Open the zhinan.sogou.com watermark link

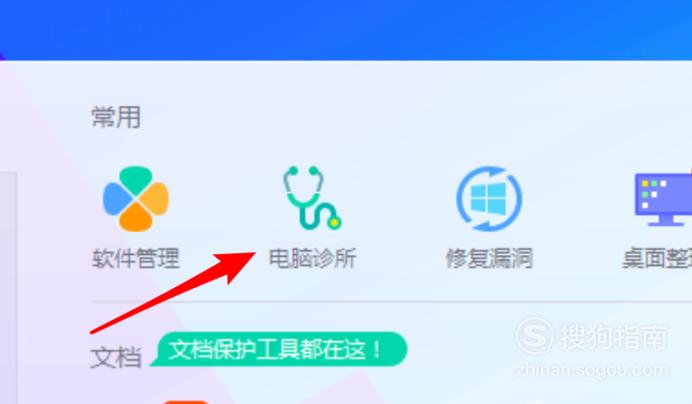[x=591, y=370]
